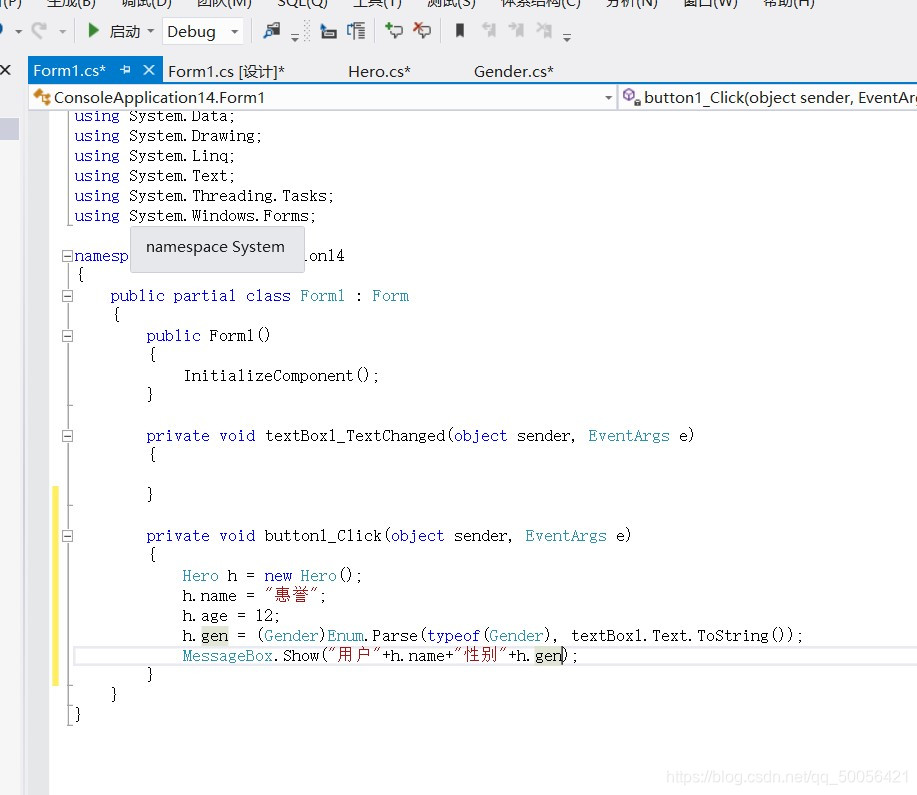Collapse the button1_Click method region
917x795 pixels.
[67, 536]
